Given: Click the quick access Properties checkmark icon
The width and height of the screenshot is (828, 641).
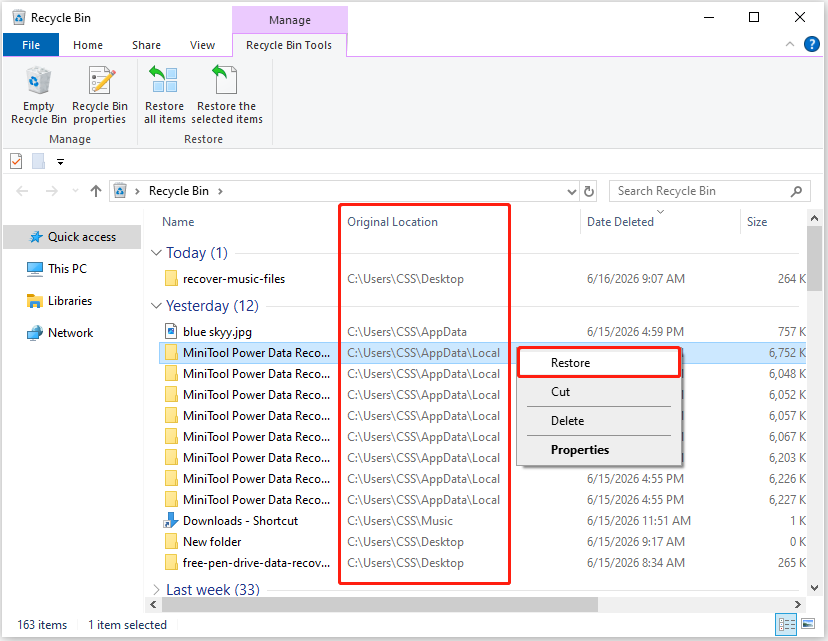Looking at the screenshot, I should pyautogui.click(x=16, y=161).
